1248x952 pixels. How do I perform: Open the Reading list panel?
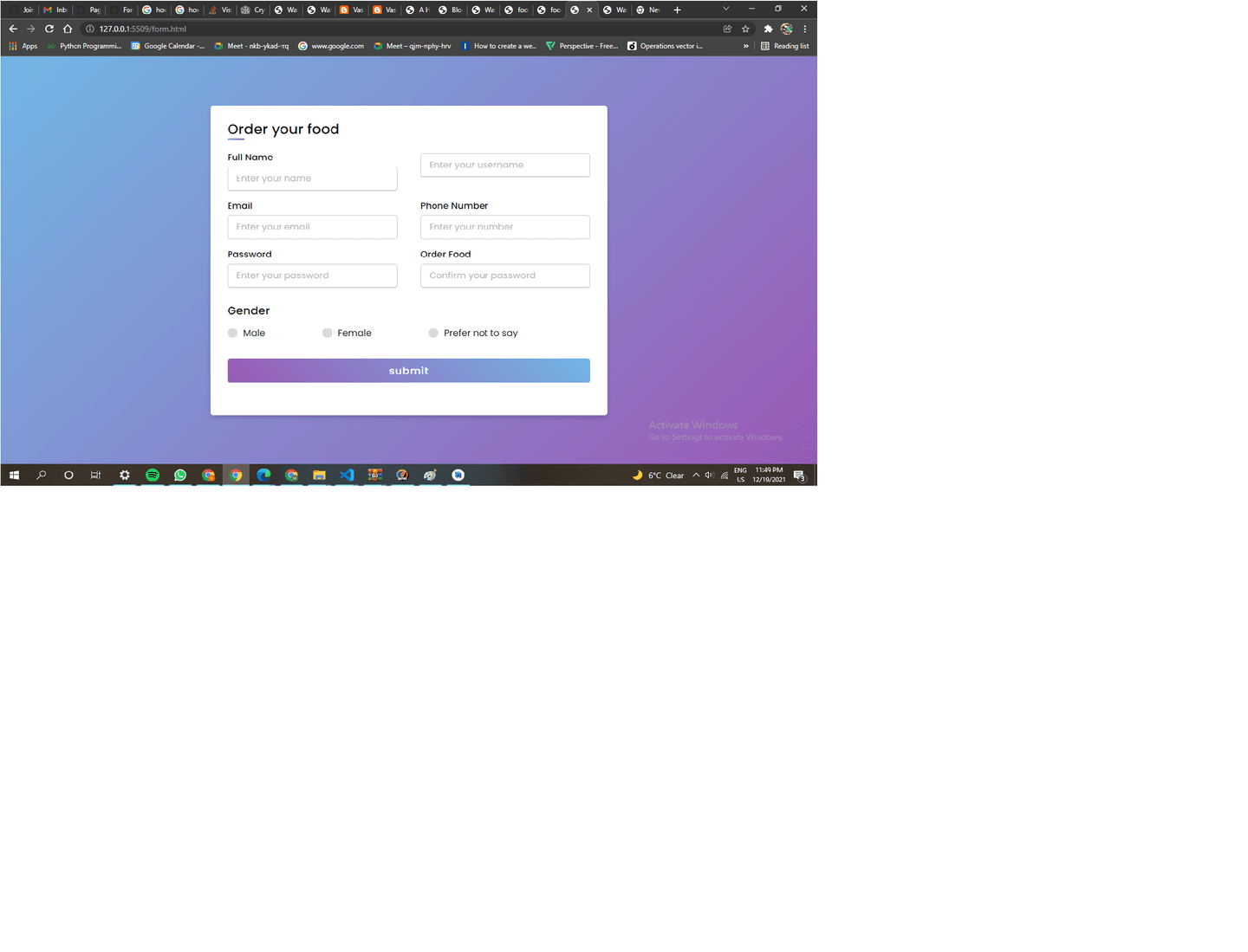785,46
